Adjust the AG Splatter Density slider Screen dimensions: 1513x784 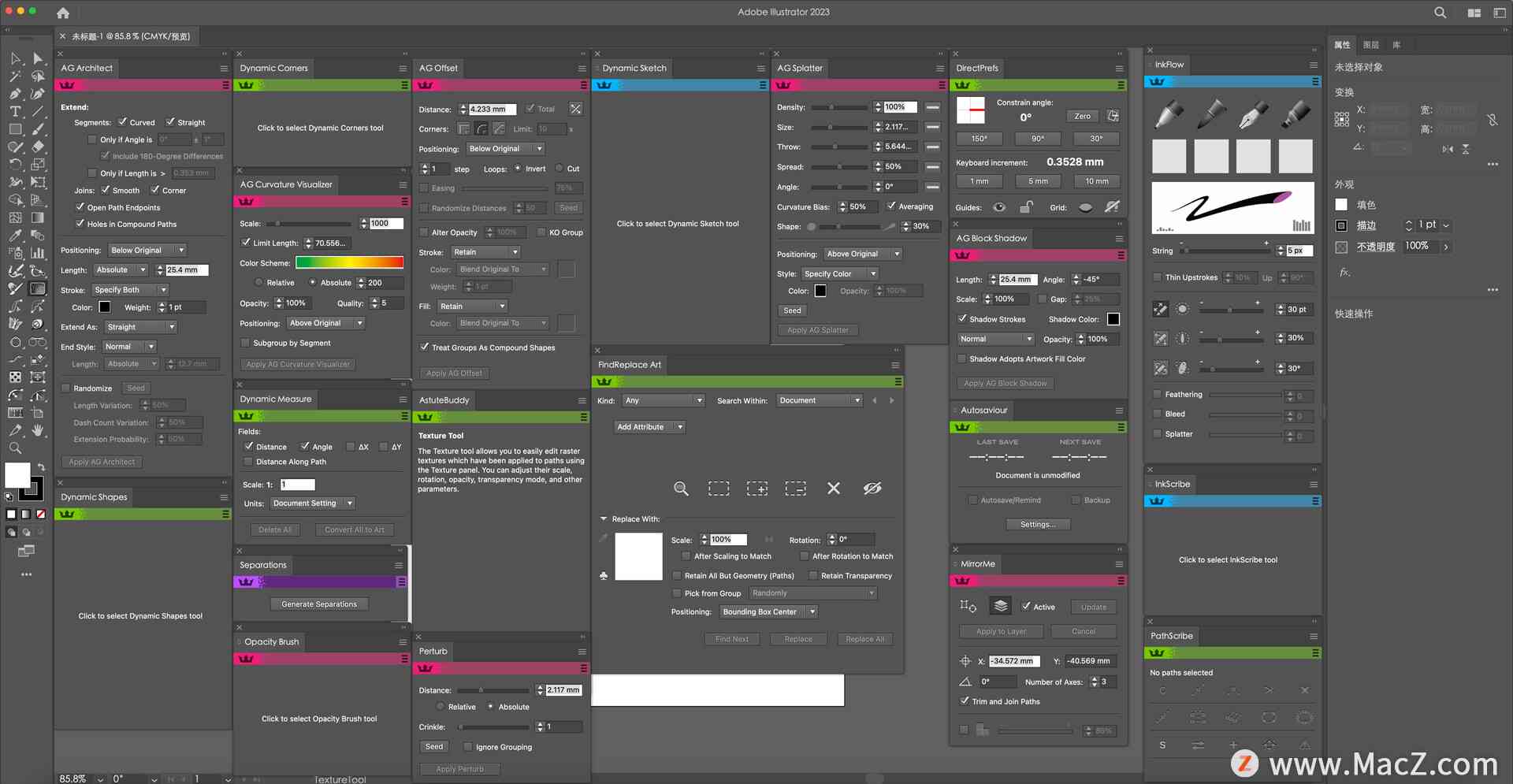point(838,107)
